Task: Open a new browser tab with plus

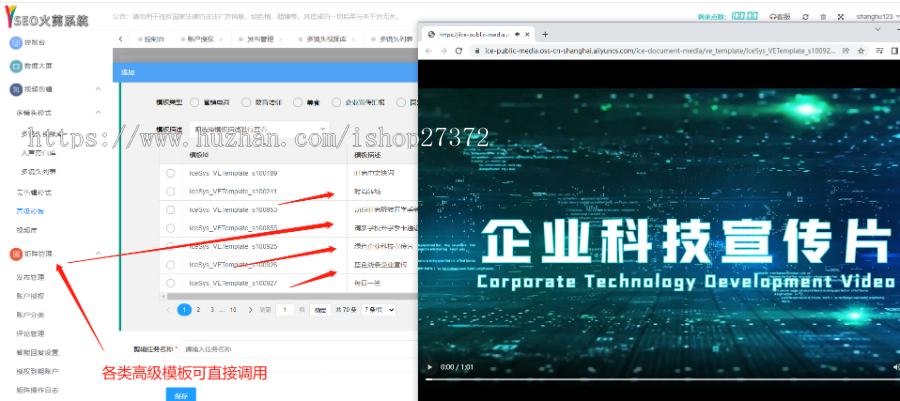Action: [x=545, y=34]
